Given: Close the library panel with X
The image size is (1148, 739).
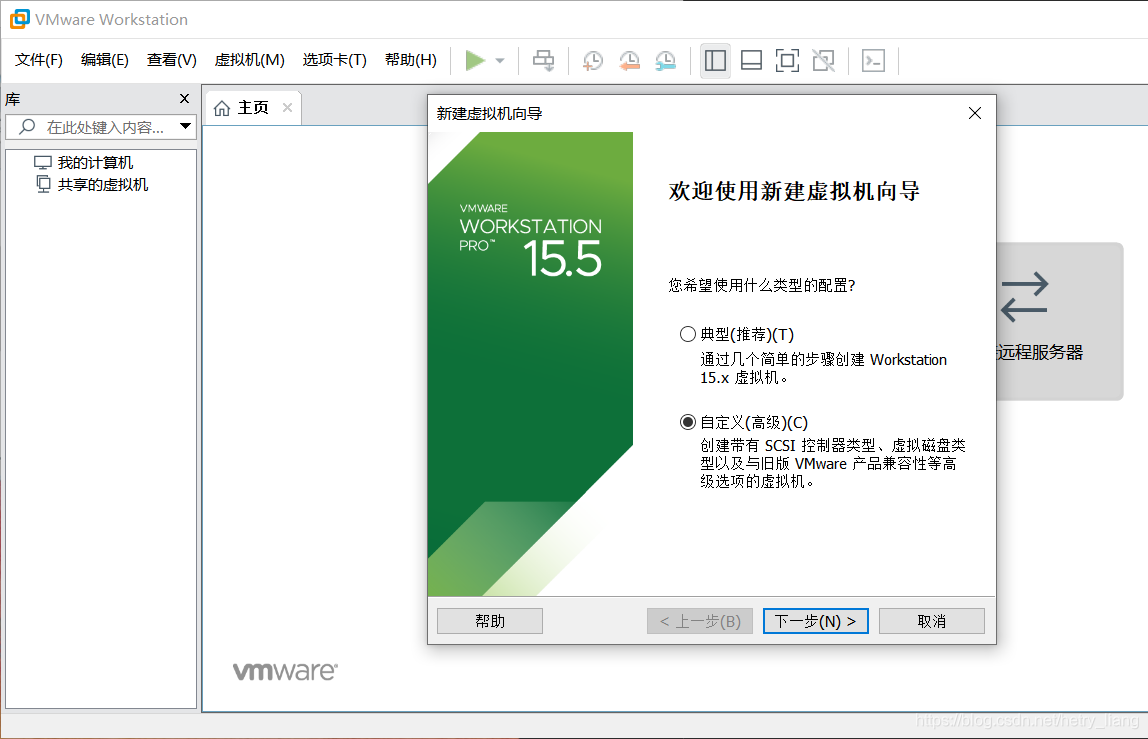Looking at the screenshot, I should point(184,98).
